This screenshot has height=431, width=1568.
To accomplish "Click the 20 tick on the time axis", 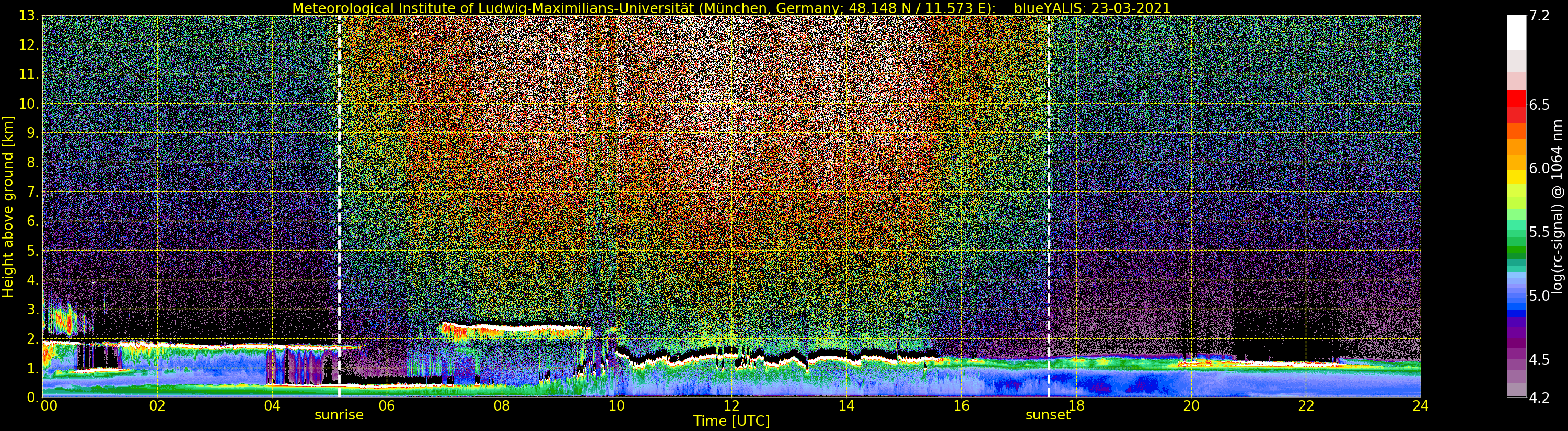I will pos(1191,406).
